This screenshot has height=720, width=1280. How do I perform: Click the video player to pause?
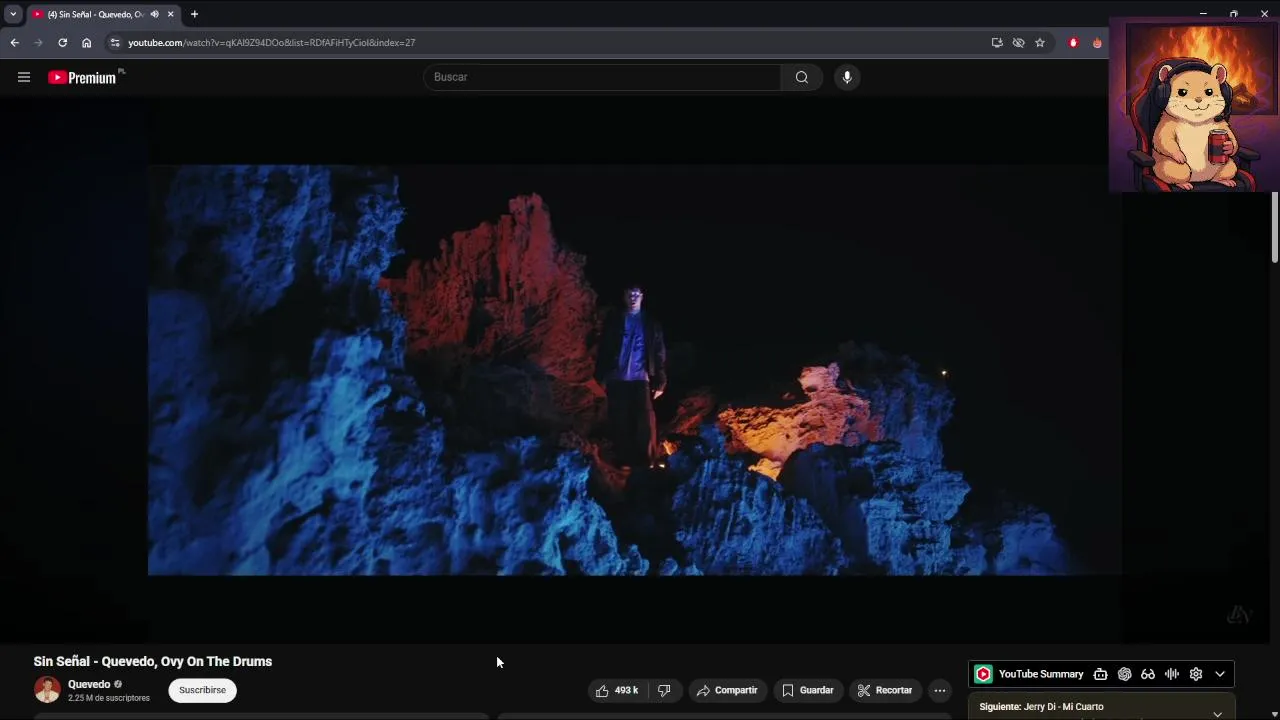point(634,370)
